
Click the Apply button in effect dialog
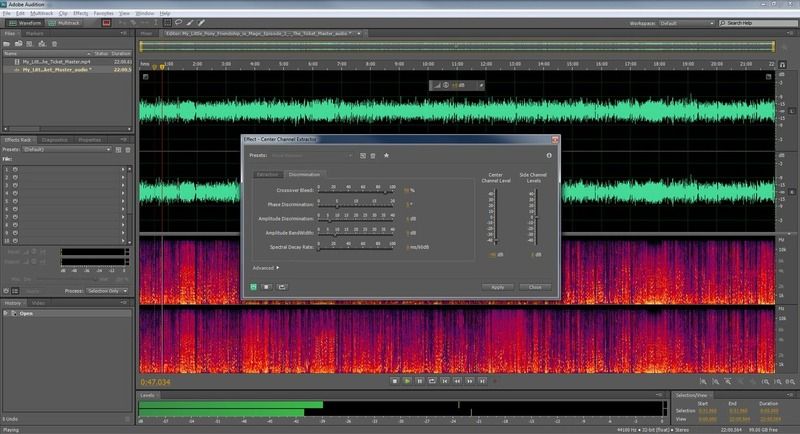click(x=497, y=287)
